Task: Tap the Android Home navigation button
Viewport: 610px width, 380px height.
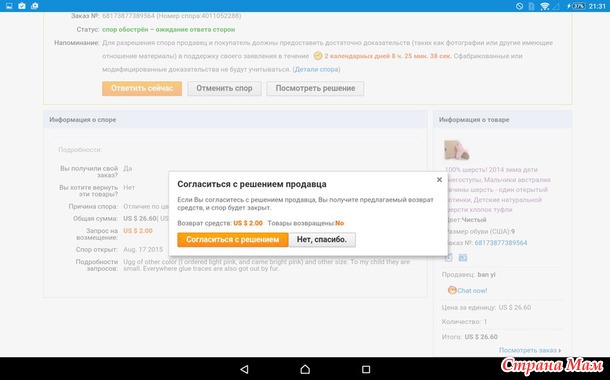Action: point(305,369)
